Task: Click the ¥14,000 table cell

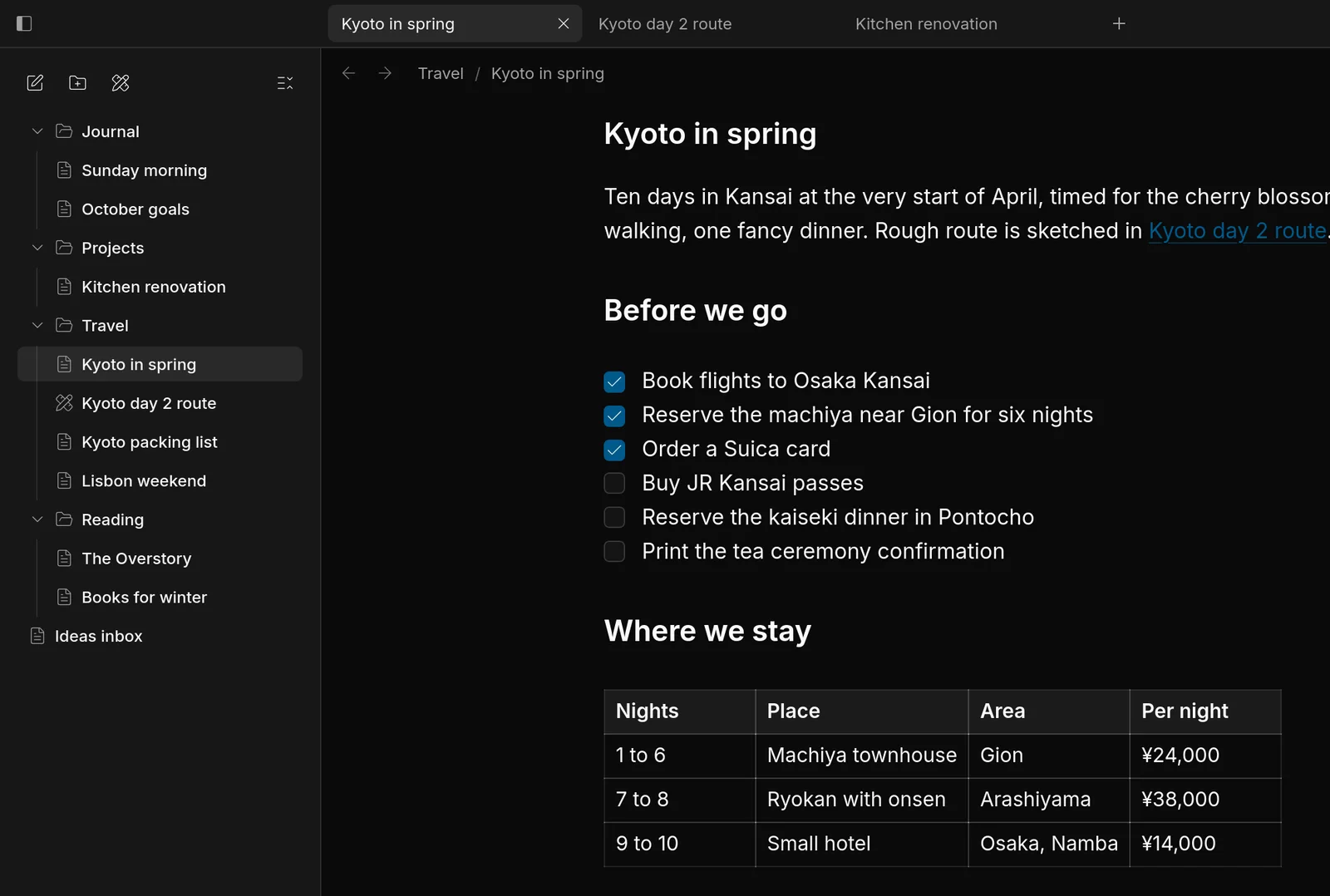Action: (1205, 844)
